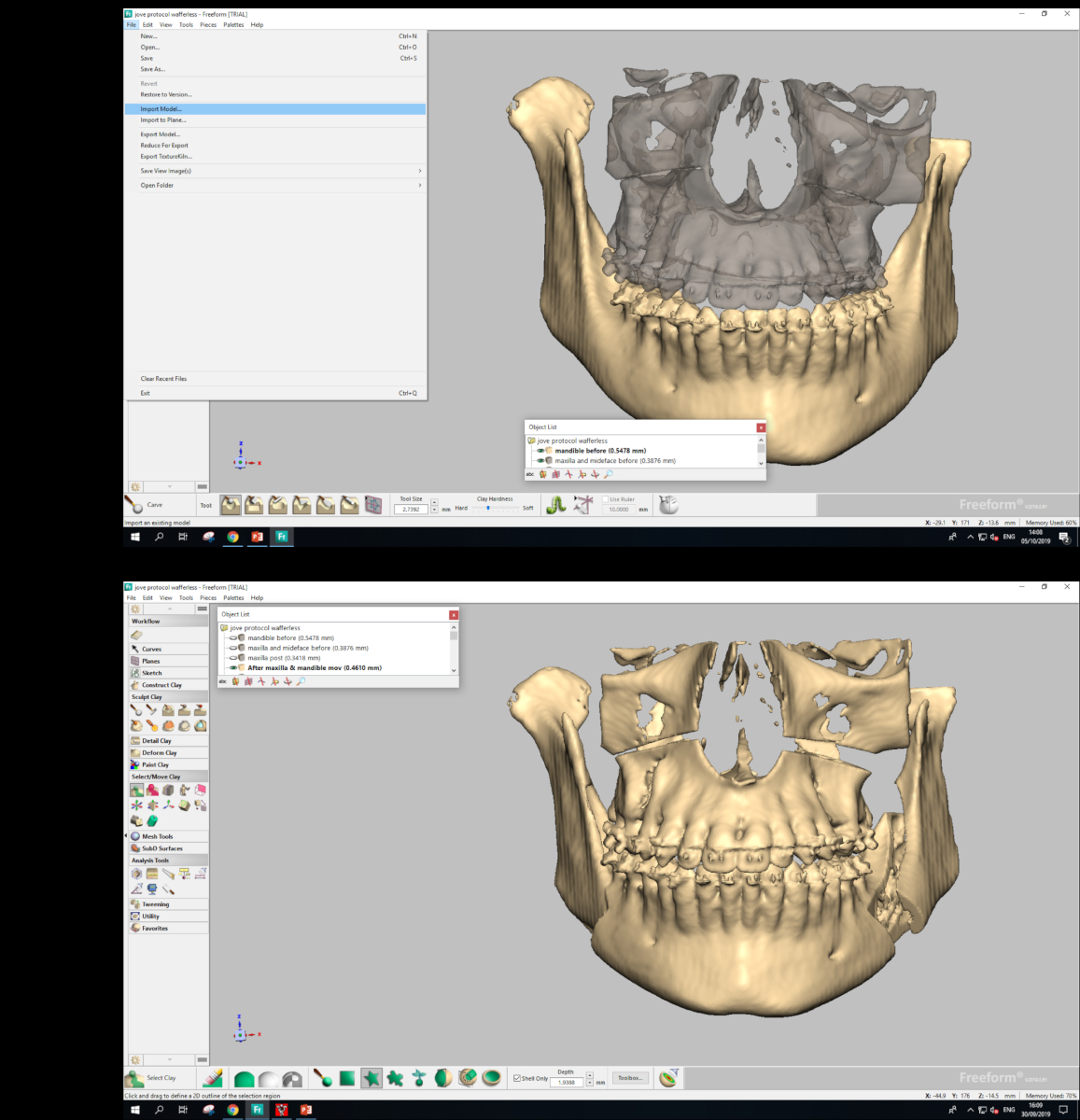Toggle the Shell Only checkbox
Image resolution: width=1080 pixels, height=1120 pixels.
[x=517, y=1078]
